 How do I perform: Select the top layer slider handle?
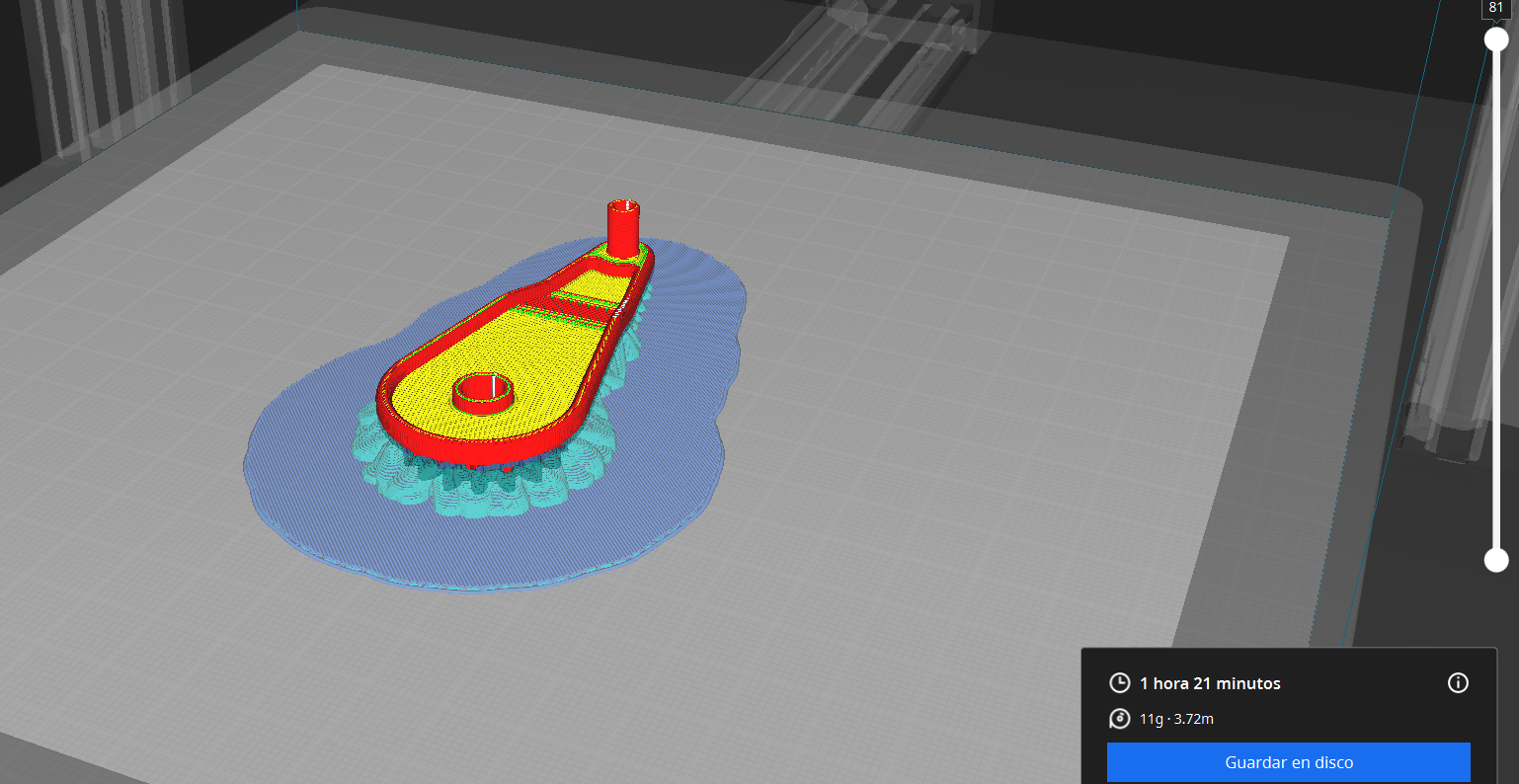[1496, 39]
